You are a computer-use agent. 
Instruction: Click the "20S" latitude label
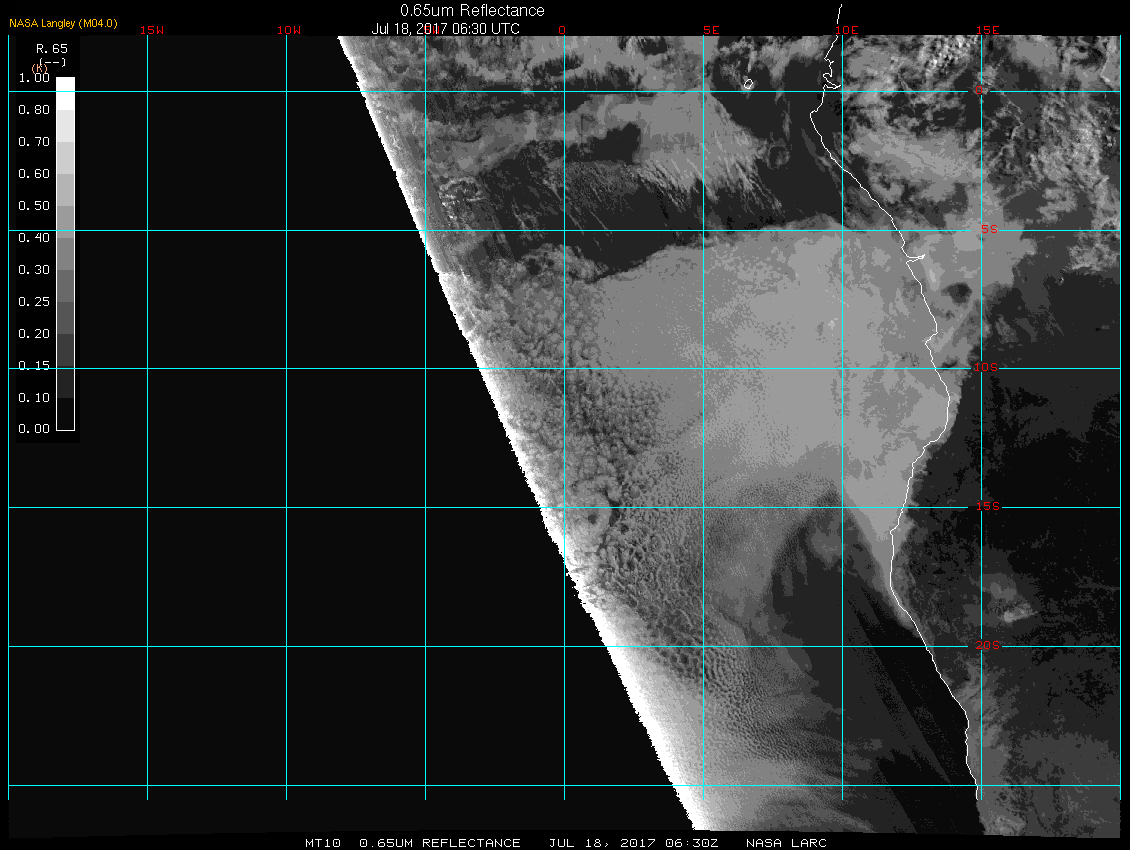coord(988,645)
